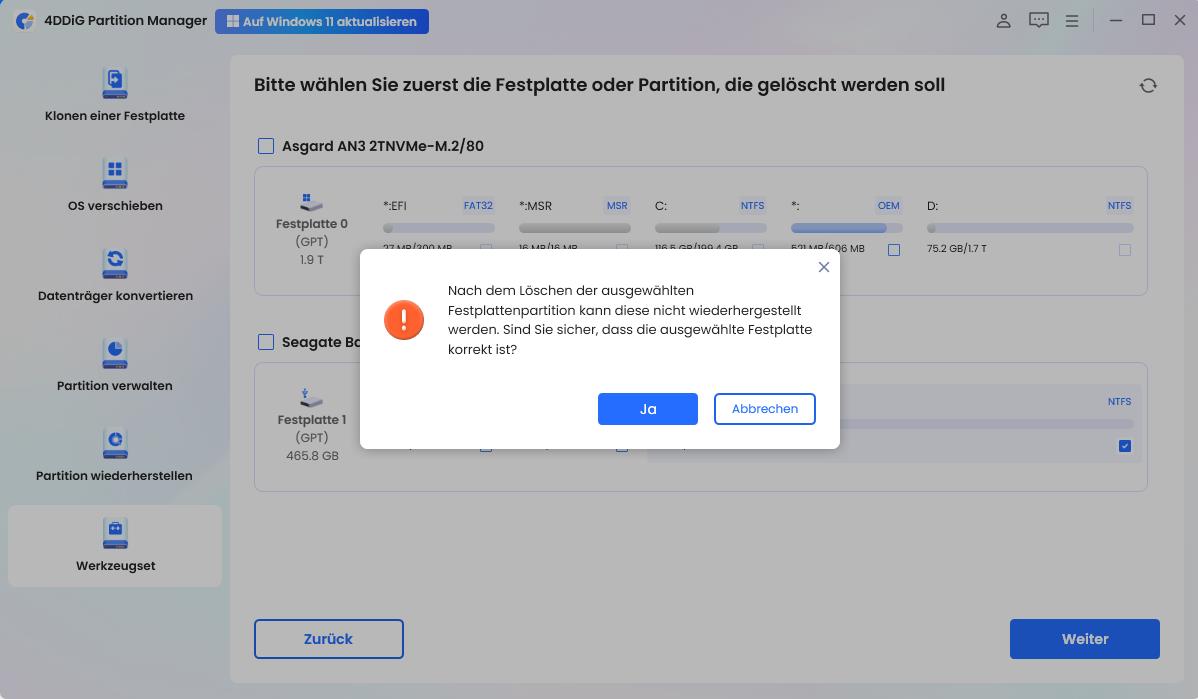The width and height of the screenshot is (1198, 699).
Task: Select the Asgard AN3 disk checkbox
Action: click(x=266, y=145)
